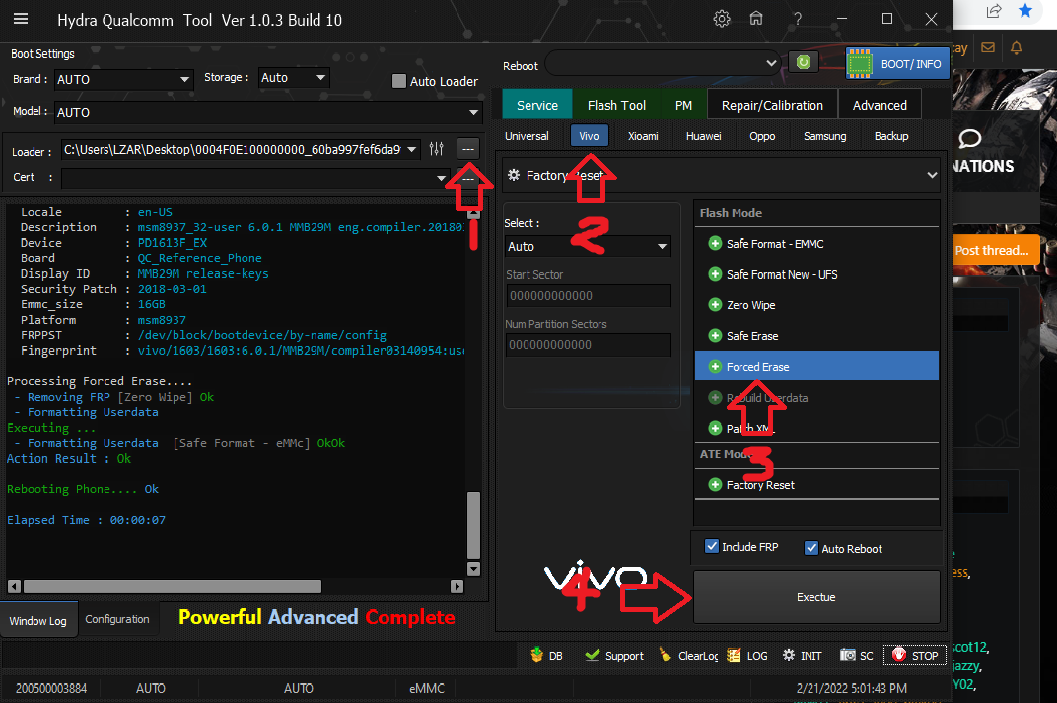Click the Forced Erase plus icon
Image resolution: width=1057 pixels, height=703 pixels.
(x=715, y=367)
